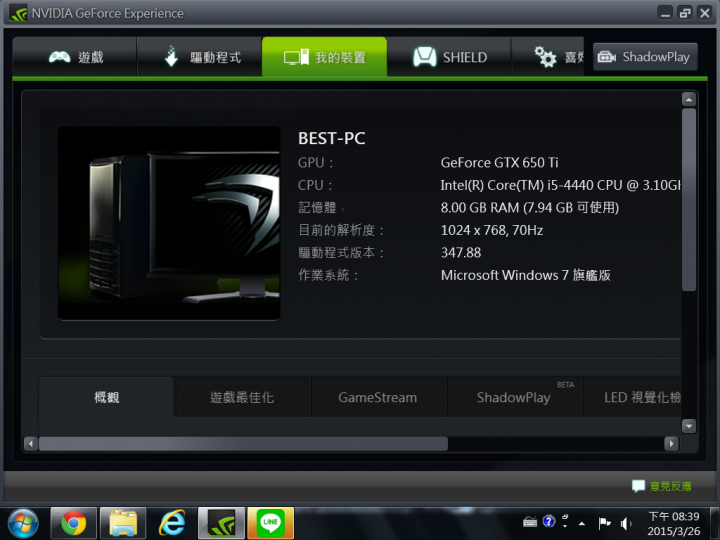This screenshot has width=720, height=540.
Task: Click the horizontal scrollbar left arrow
Action: point(31,444)
